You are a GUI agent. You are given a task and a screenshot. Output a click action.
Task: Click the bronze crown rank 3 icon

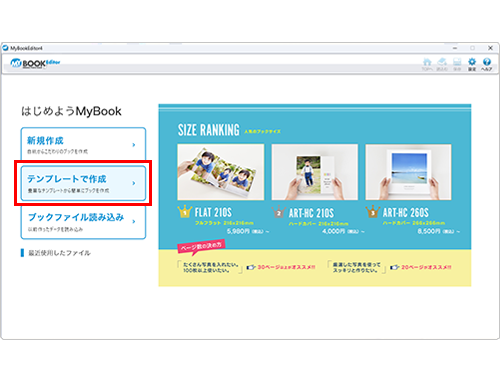[x=372, y=212]
